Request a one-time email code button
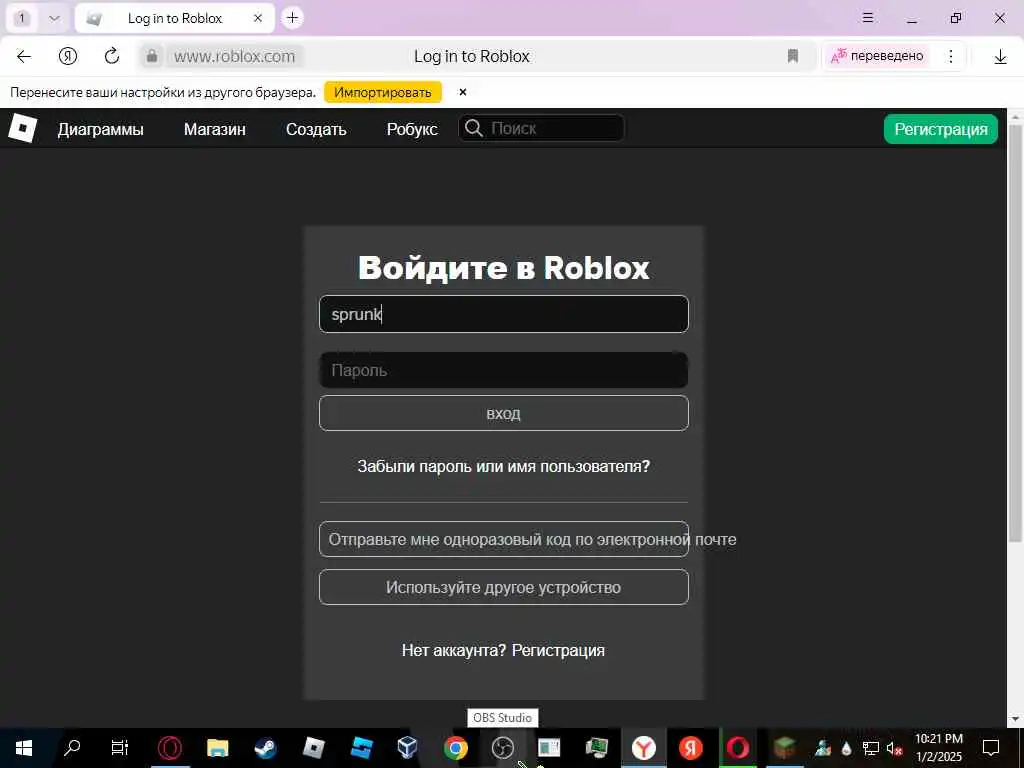The width and height of the screenshot is (1024, 768). 504,539
